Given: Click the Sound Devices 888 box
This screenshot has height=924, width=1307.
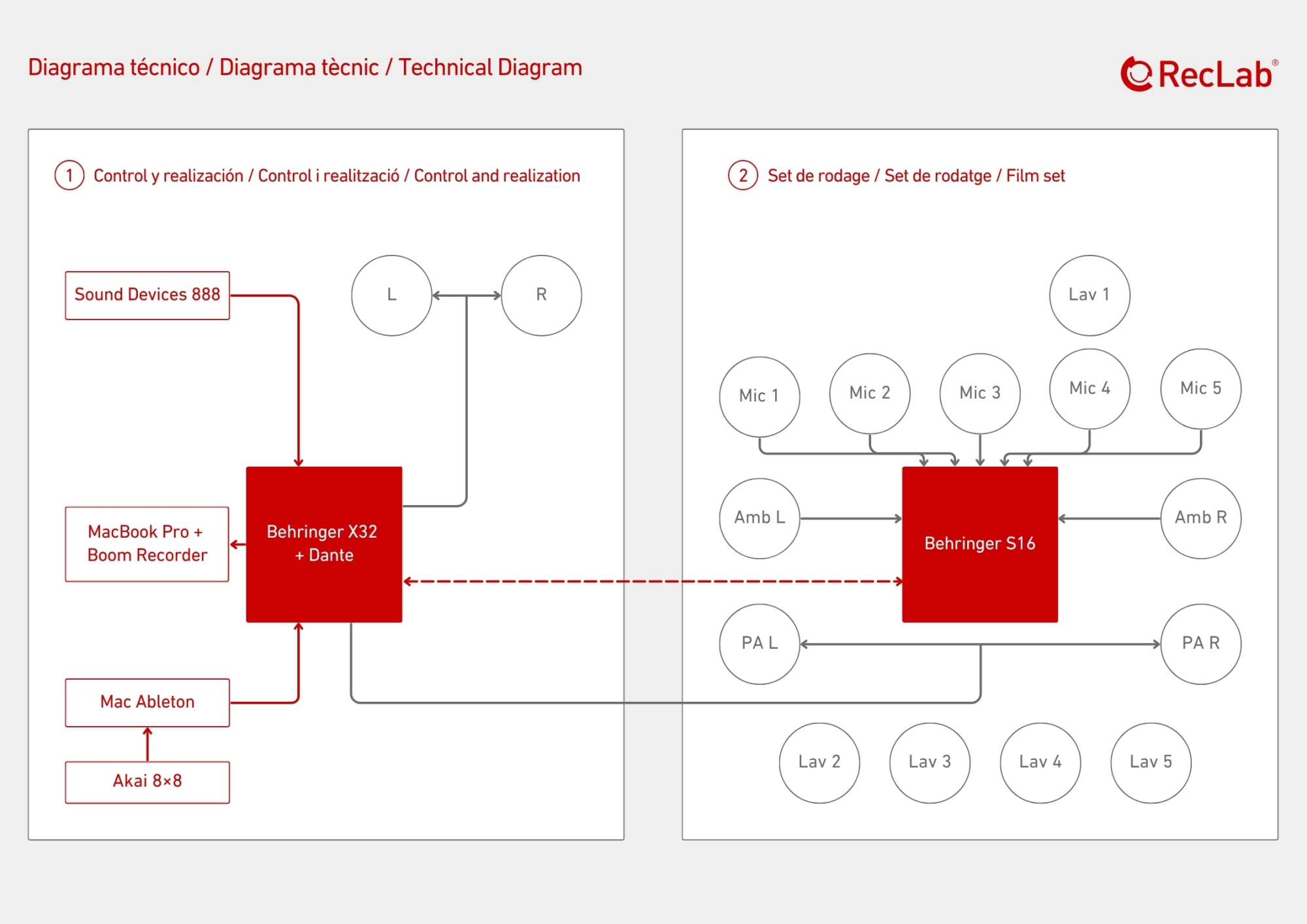Looking at the screenshot, I should tap(148, 295).
